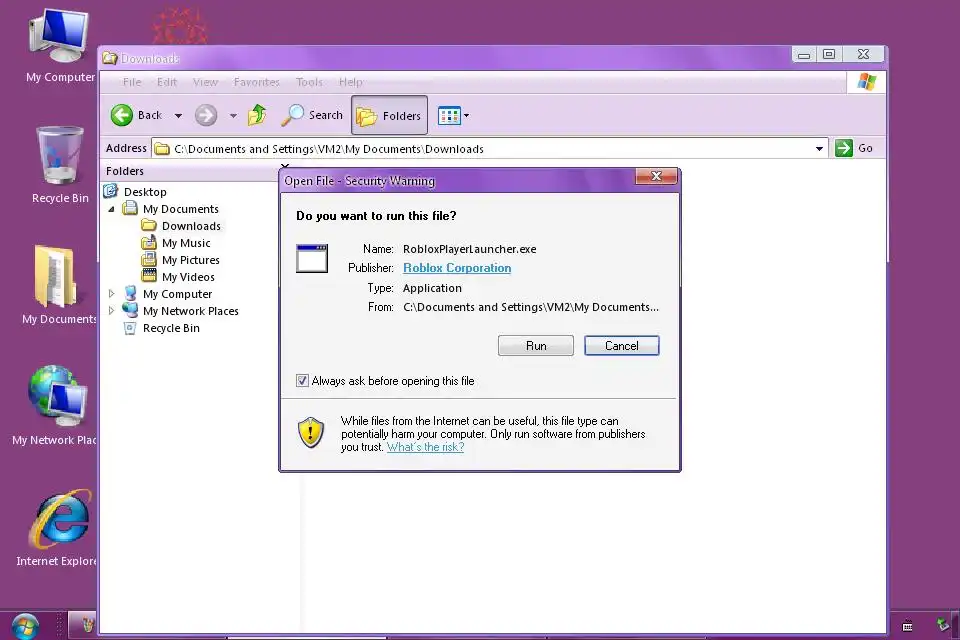Close the Folders pane with its X
The width and height of the screenshot is (960, 640).
(x=285, y=166)
